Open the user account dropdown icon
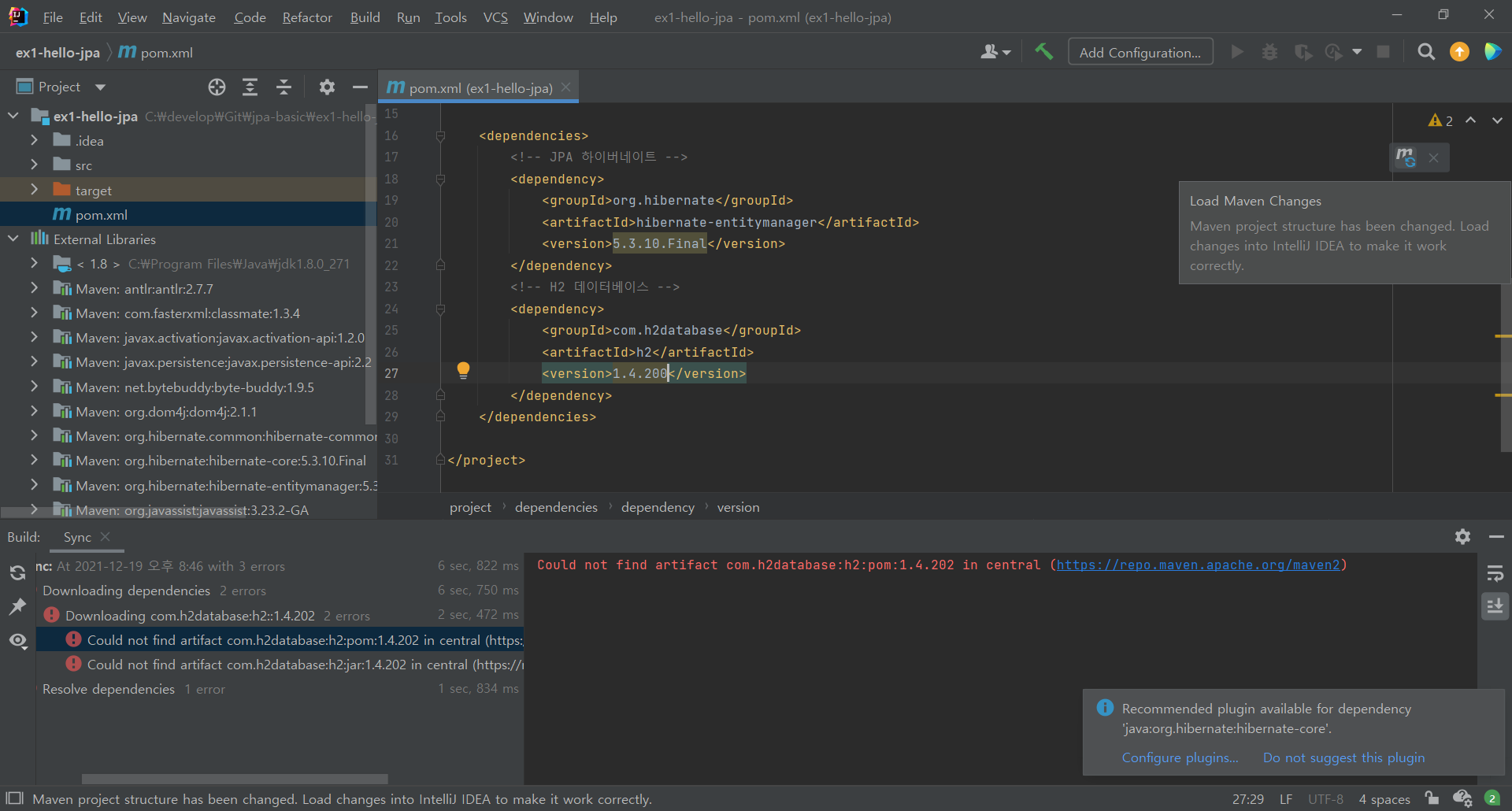 click(995, 52)
